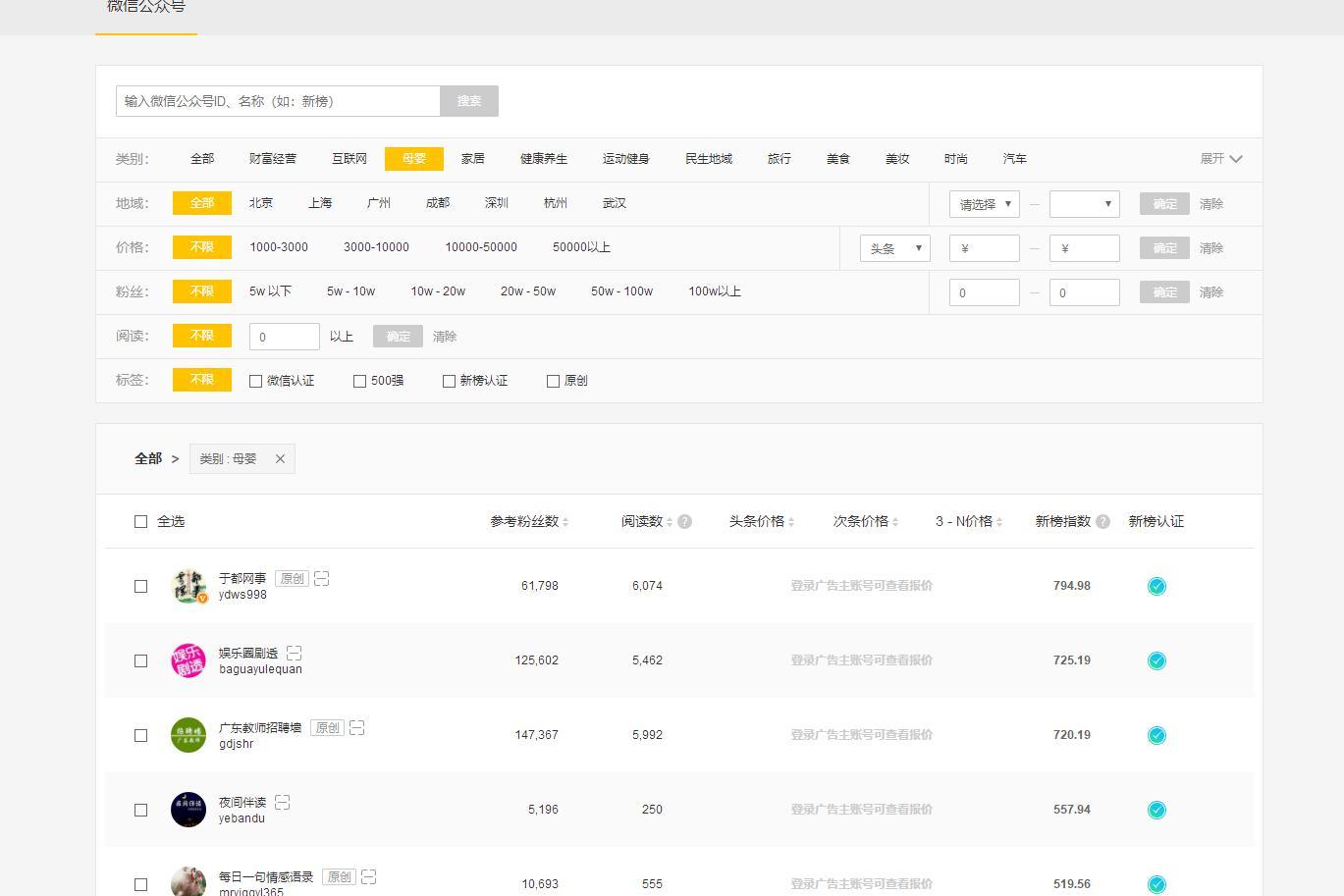Select the 美妆 category
This screenshot has height=896, width=1344.
coord(897,159)
